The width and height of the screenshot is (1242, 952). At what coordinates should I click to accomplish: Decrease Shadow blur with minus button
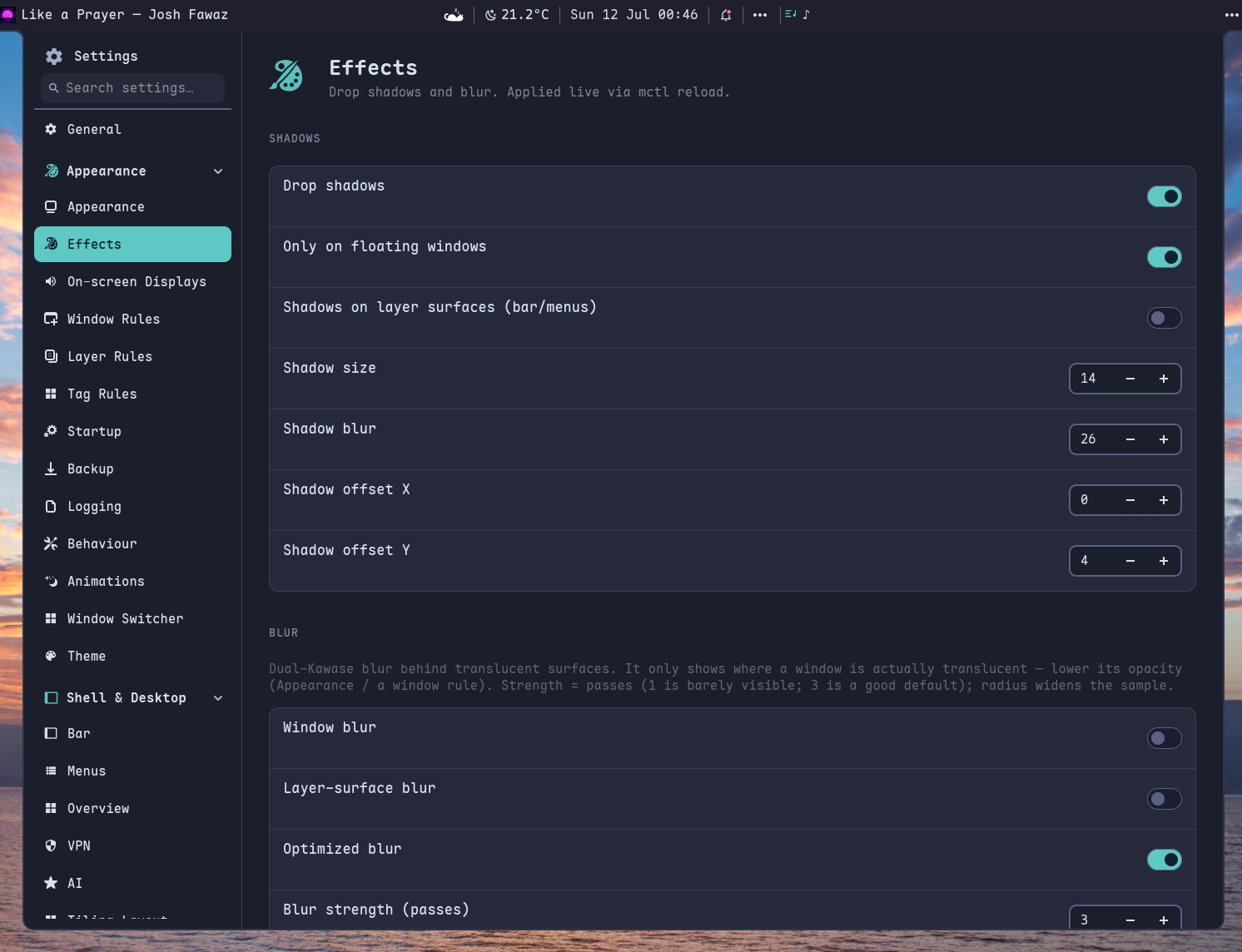pyautogui.click(x=1130, y=439)
